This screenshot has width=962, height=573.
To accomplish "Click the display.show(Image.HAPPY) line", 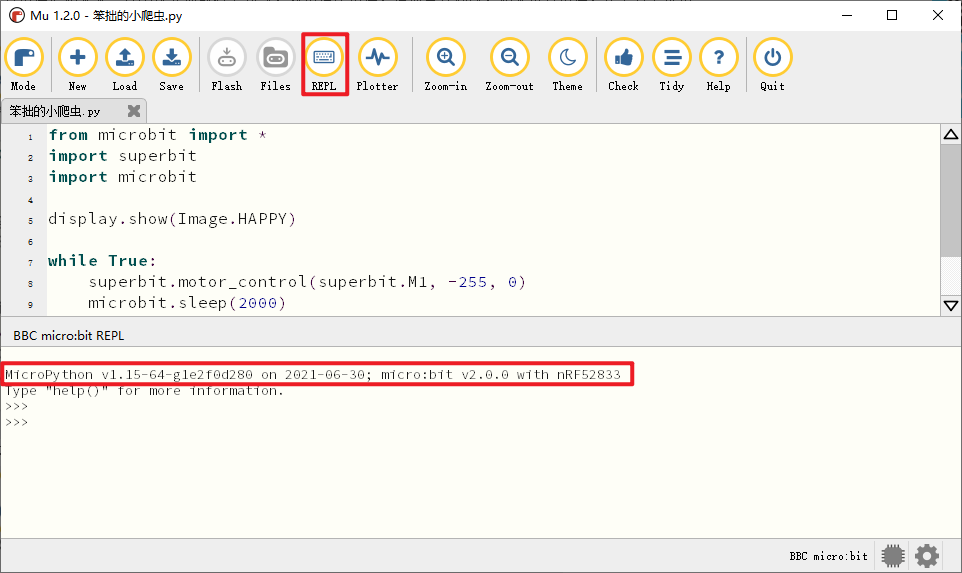I will point(172,219).
